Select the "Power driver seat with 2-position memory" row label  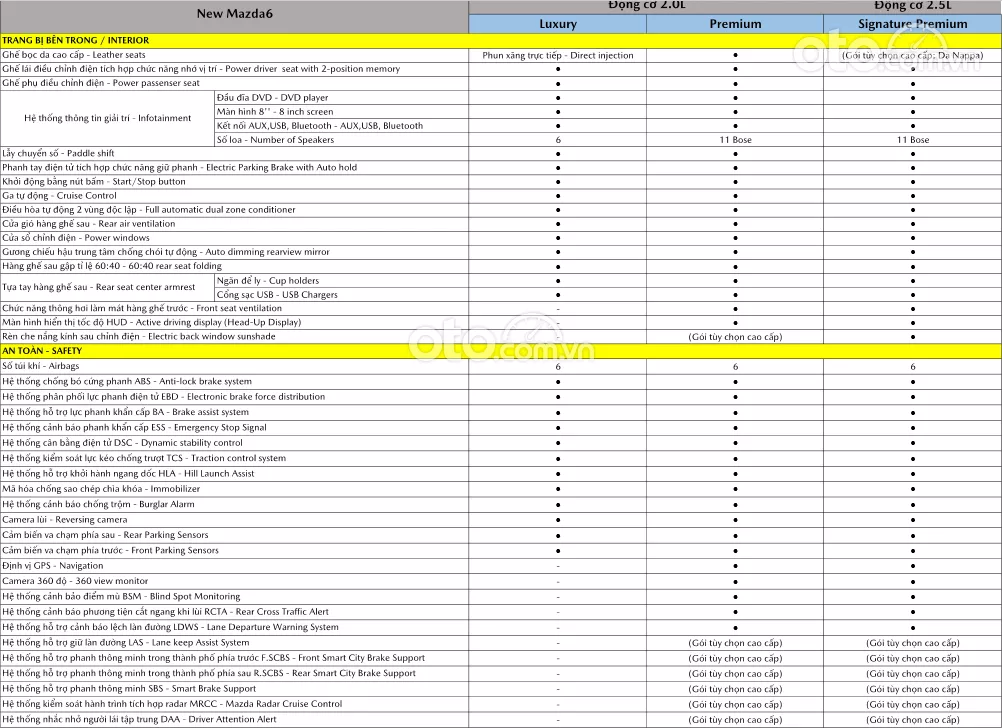click(201, 69)
